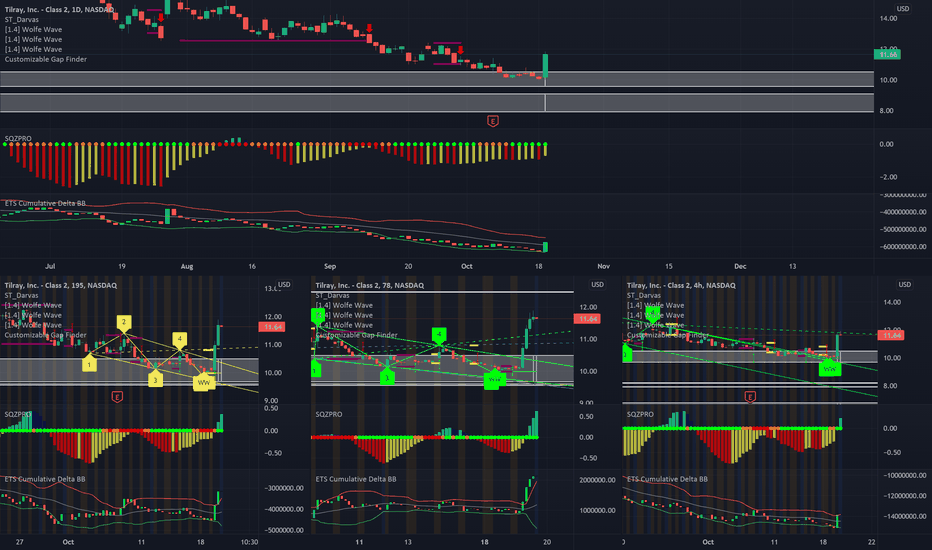
Task: Select SQZPRO indicator label on the 1D chart
Action: tap(18, 139)
